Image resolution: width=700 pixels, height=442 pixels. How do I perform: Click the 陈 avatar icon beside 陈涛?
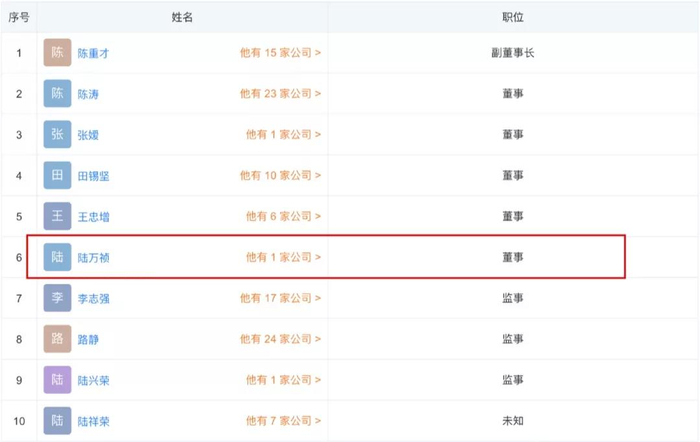(57, 94)
